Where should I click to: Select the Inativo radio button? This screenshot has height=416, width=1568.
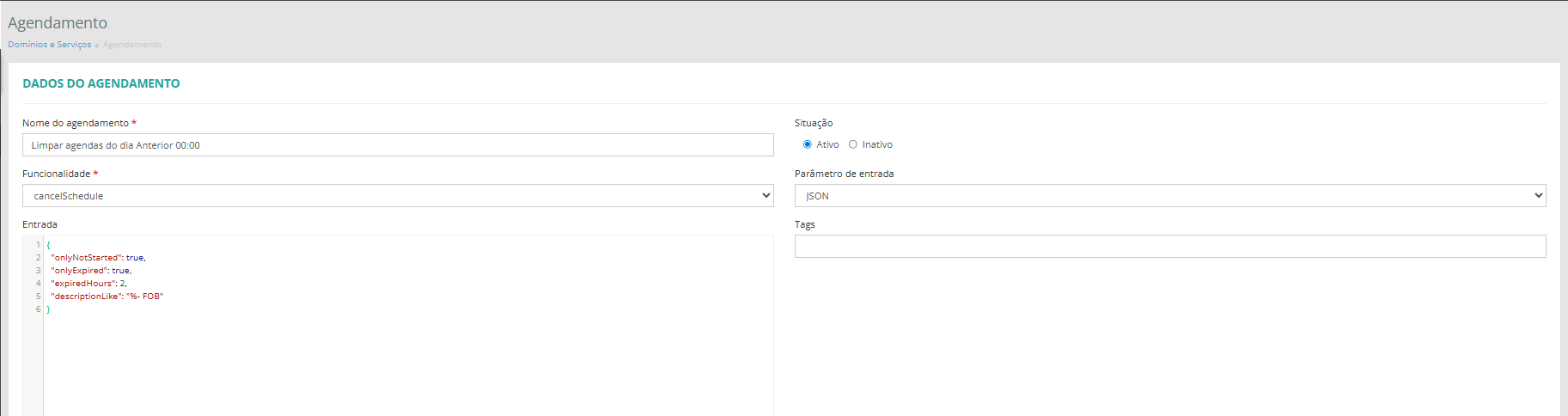pos(853,144)
